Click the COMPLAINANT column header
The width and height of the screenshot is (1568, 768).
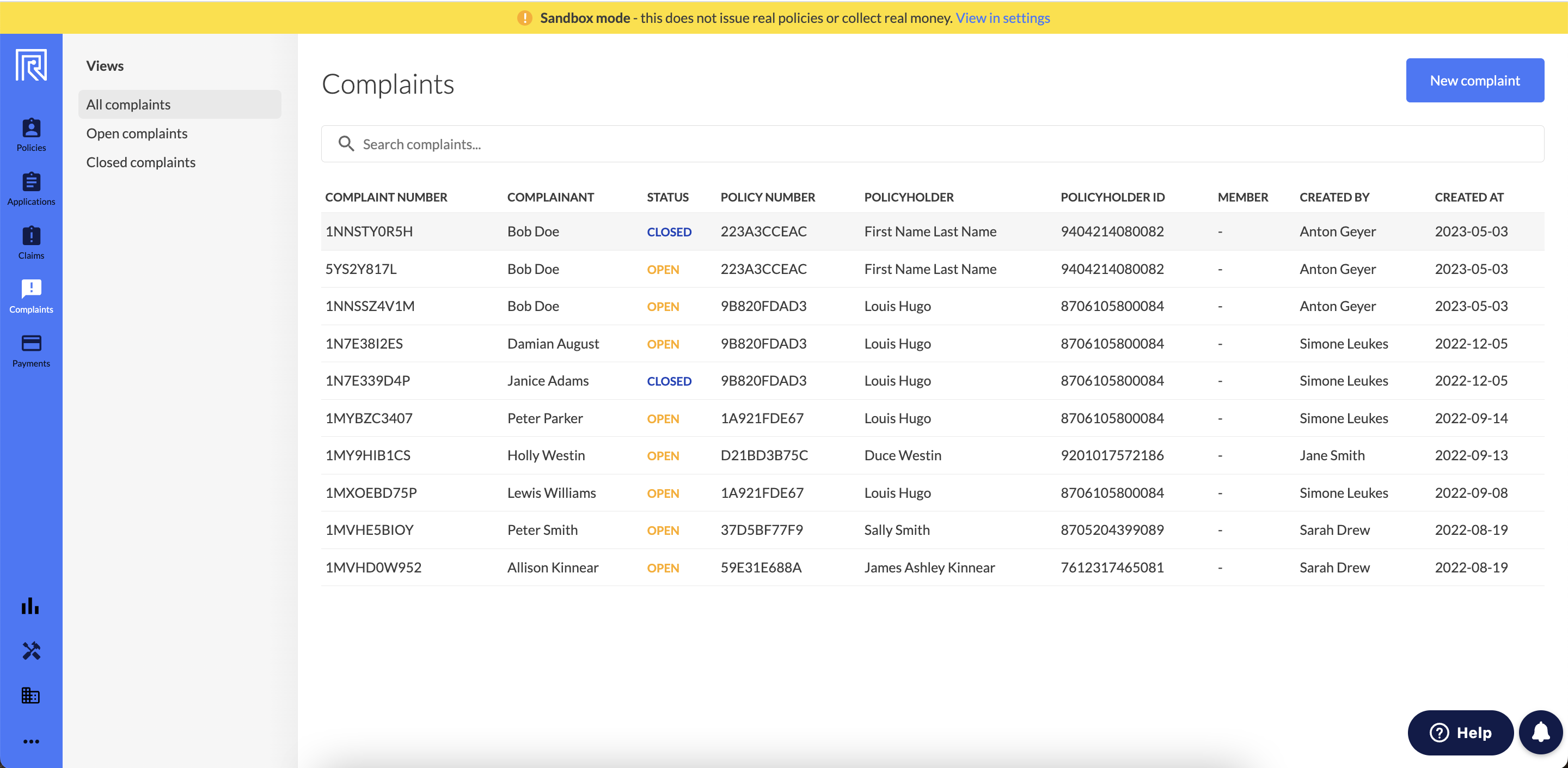pos(550,197)
